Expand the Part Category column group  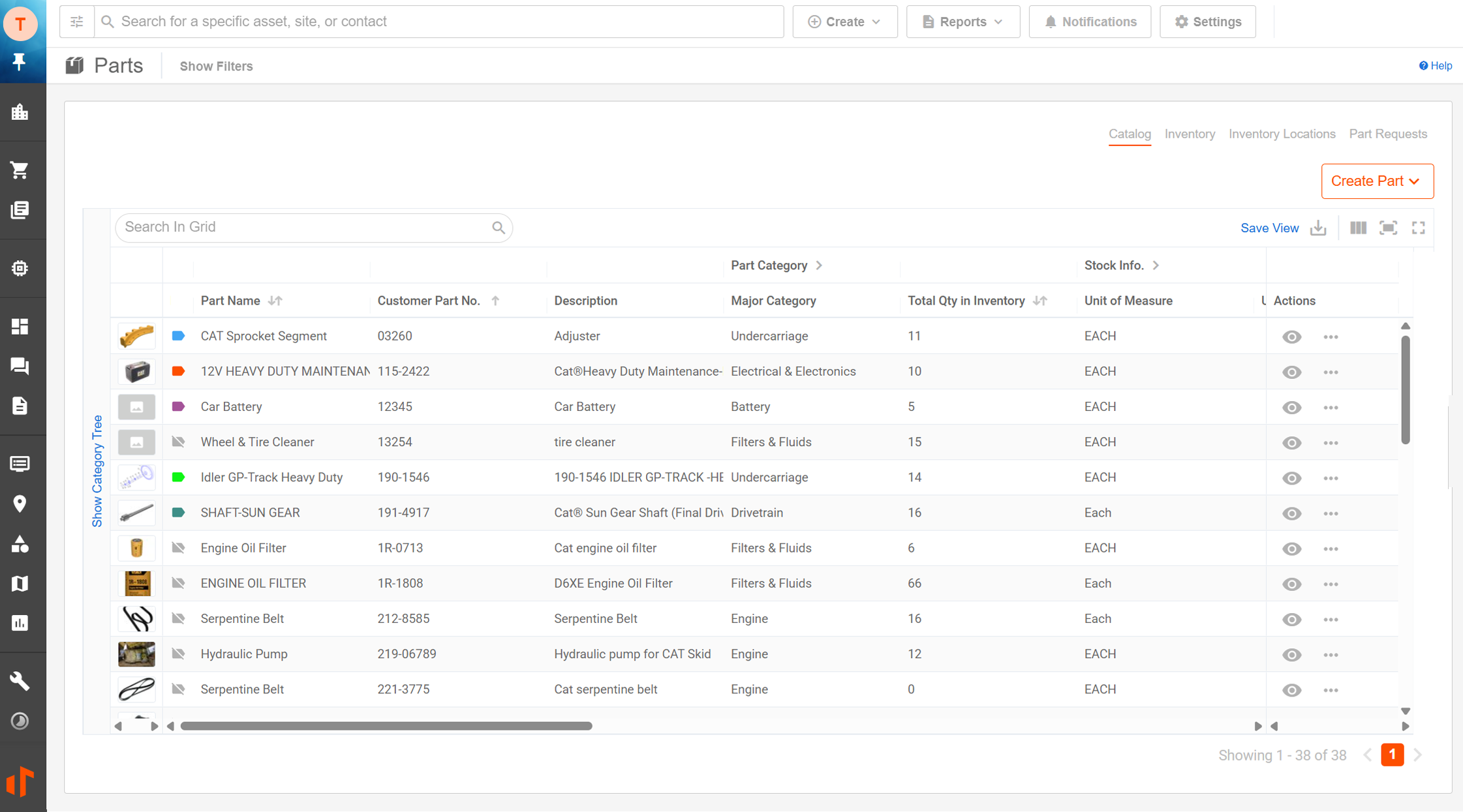coord(819,265)
